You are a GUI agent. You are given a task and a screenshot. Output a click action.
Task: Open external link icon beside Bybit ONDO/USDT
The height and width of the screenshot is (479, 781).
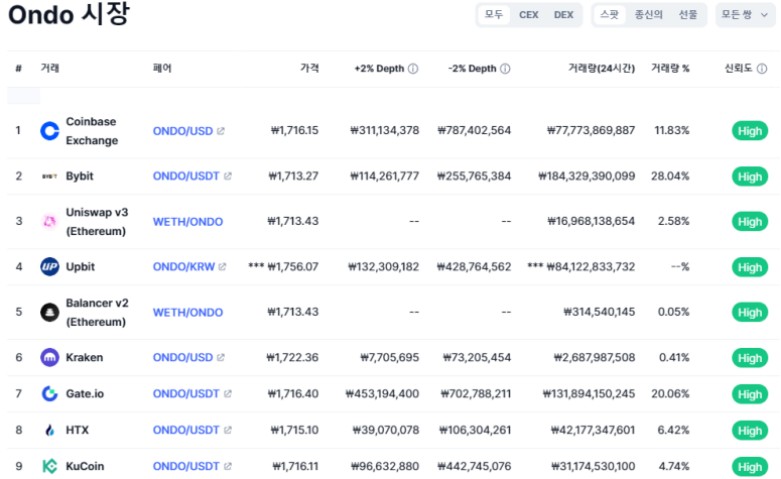(x=227, y=176)
